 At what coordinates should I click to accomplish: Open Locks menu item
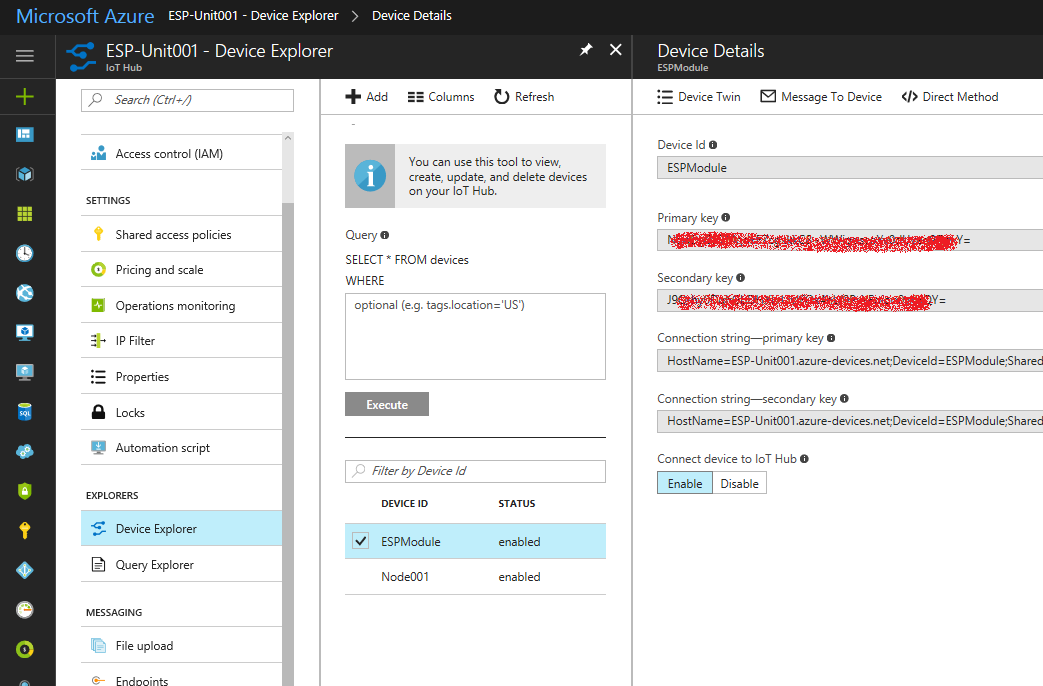click(181, 413)
